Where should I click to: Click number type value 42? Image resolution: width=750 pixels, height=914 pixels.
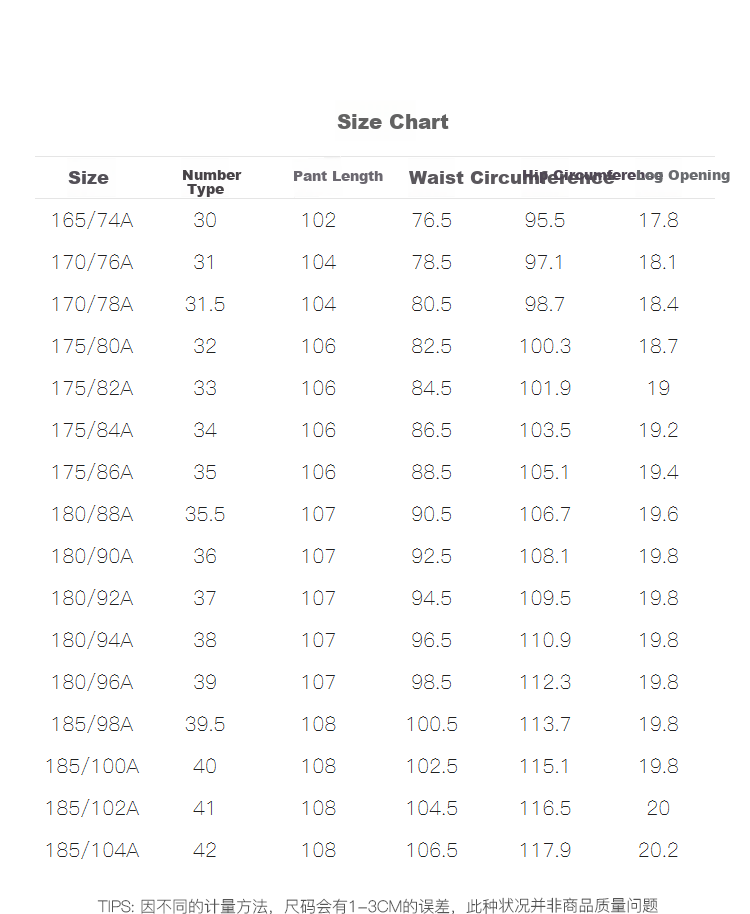coord(205,850)
